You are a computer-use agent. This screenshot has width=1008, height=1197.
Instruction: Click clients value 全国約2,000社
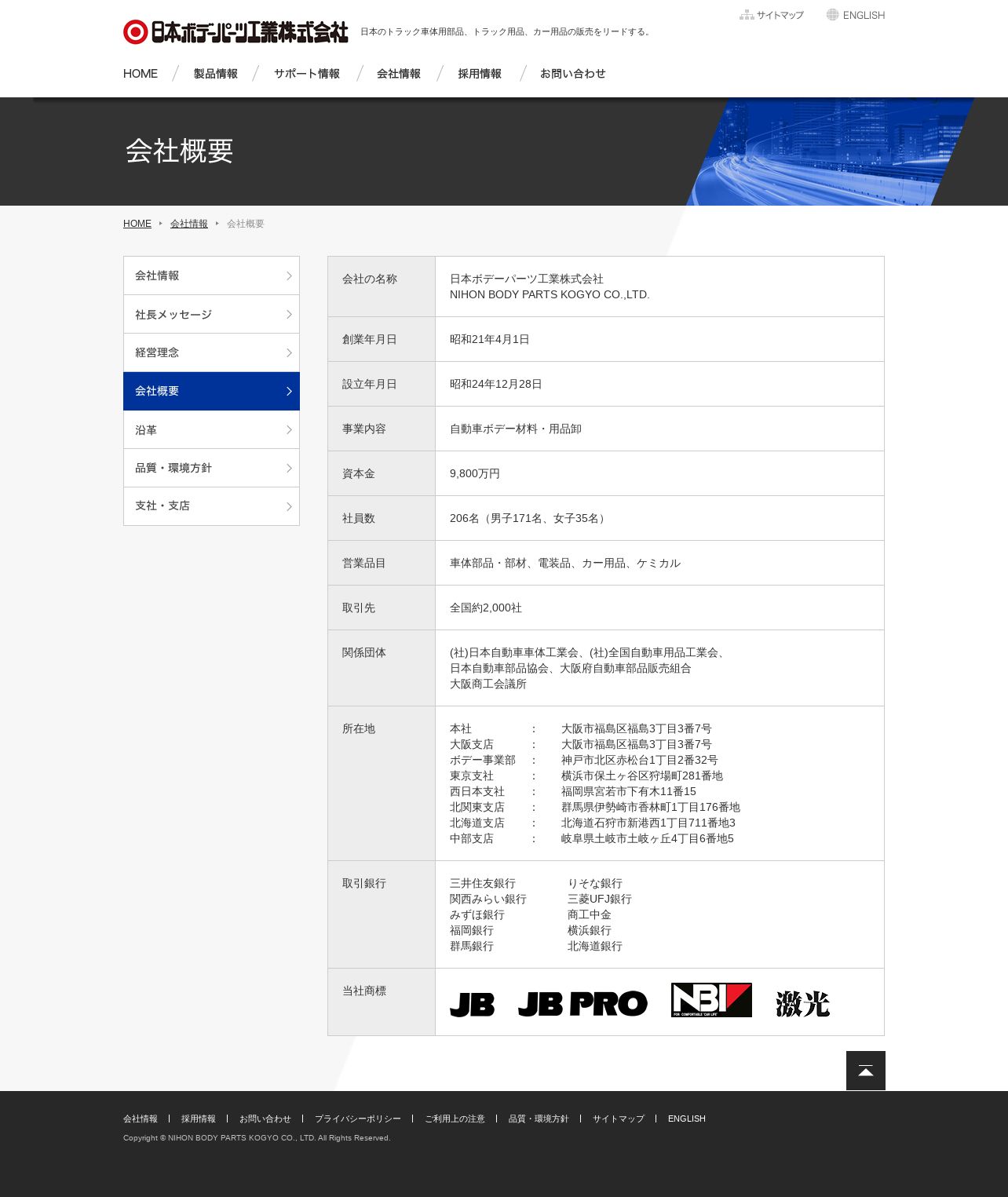tap(486, 608)
